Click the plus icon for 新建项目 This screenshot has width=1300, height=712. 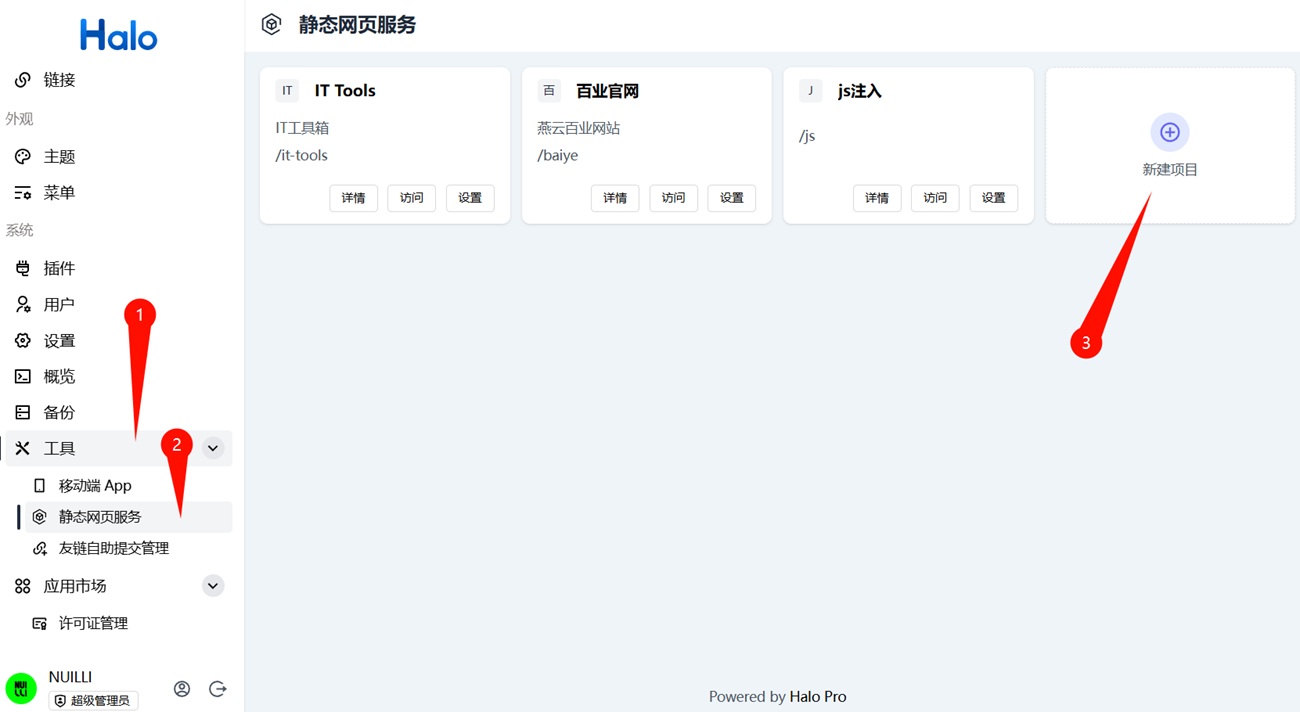click(1169, 132)
